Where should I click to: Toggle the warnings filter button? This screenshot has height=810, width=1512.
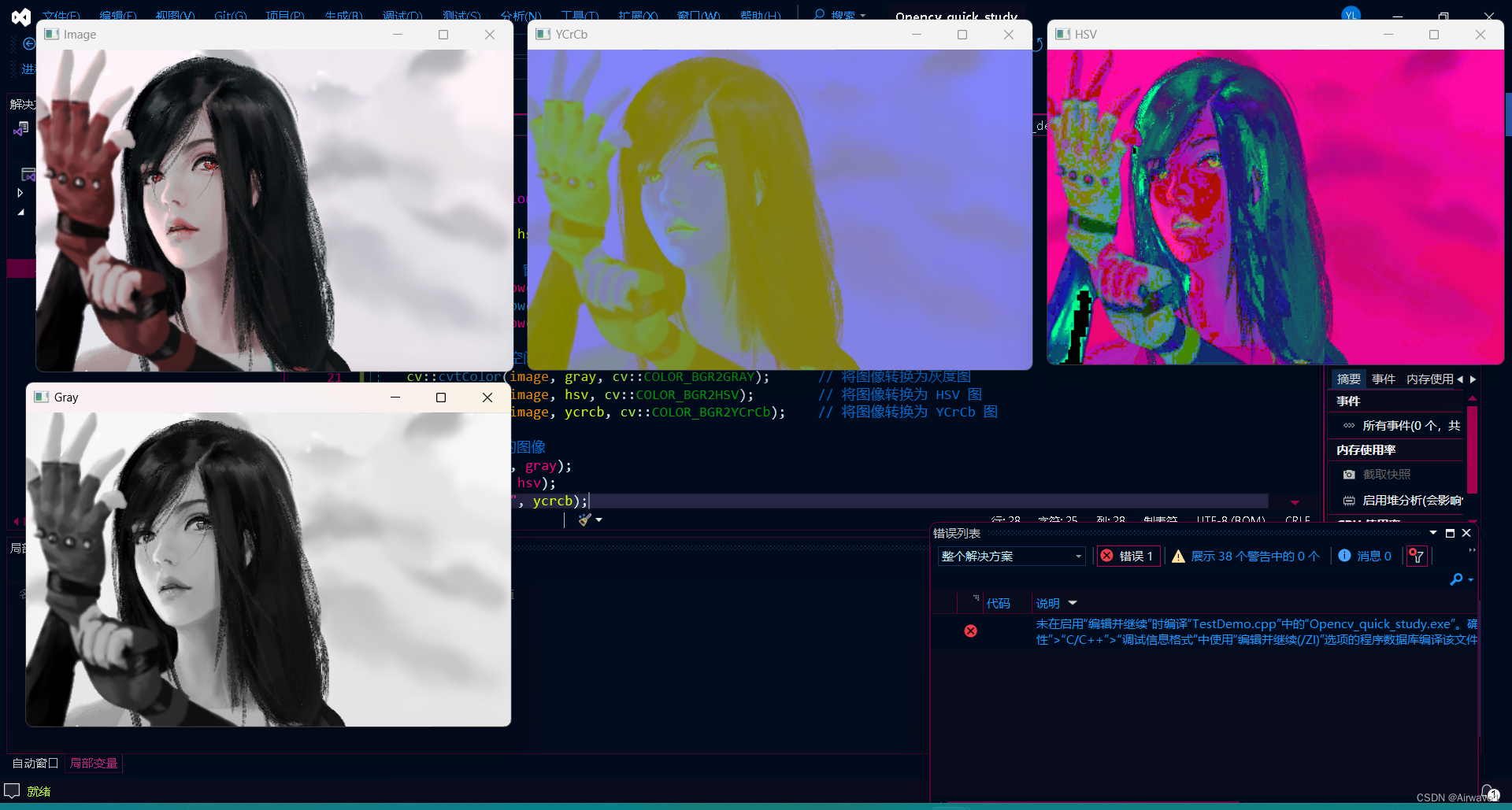1246,556
